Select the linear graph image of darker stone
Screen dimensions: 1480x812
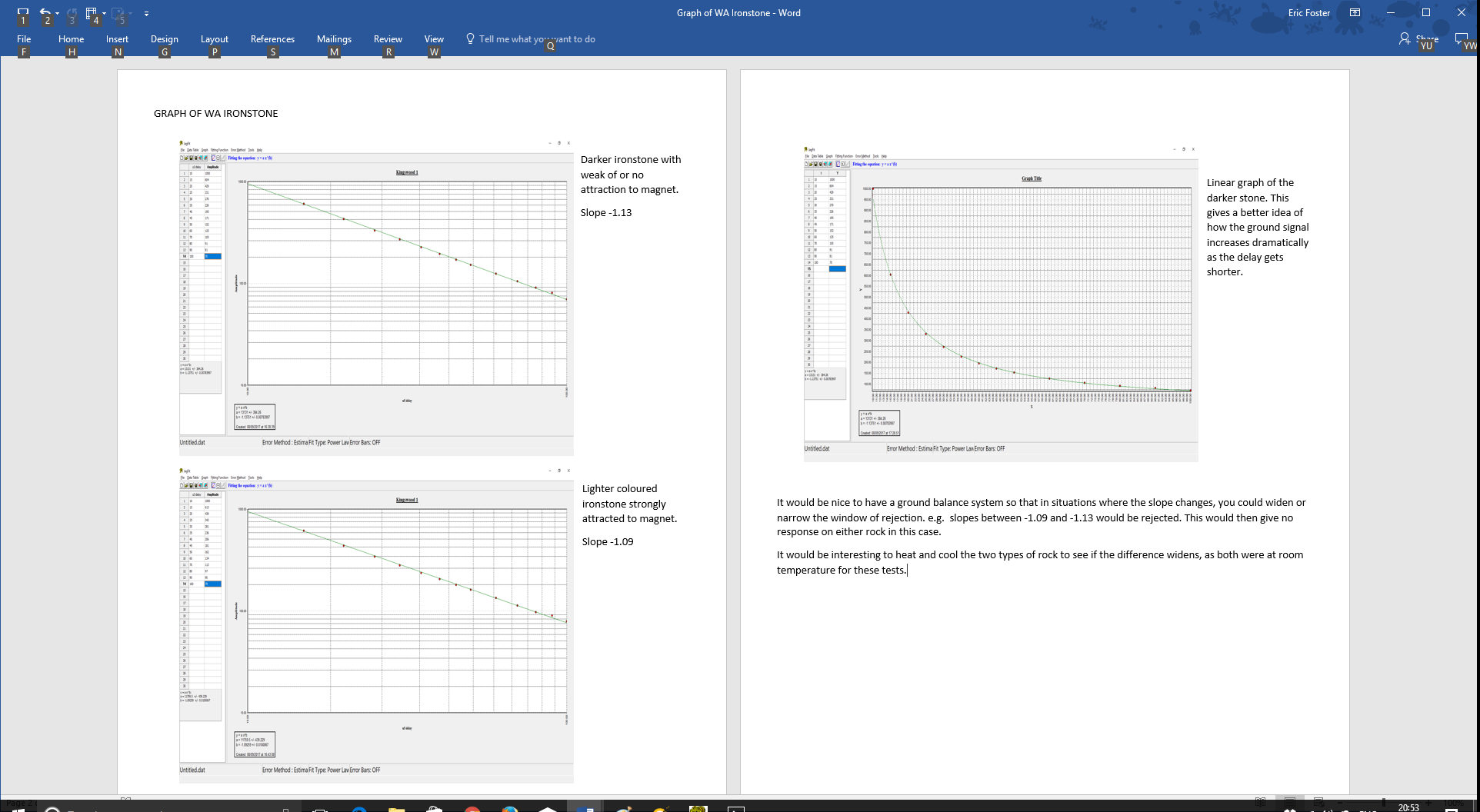tap(1001, 303)
